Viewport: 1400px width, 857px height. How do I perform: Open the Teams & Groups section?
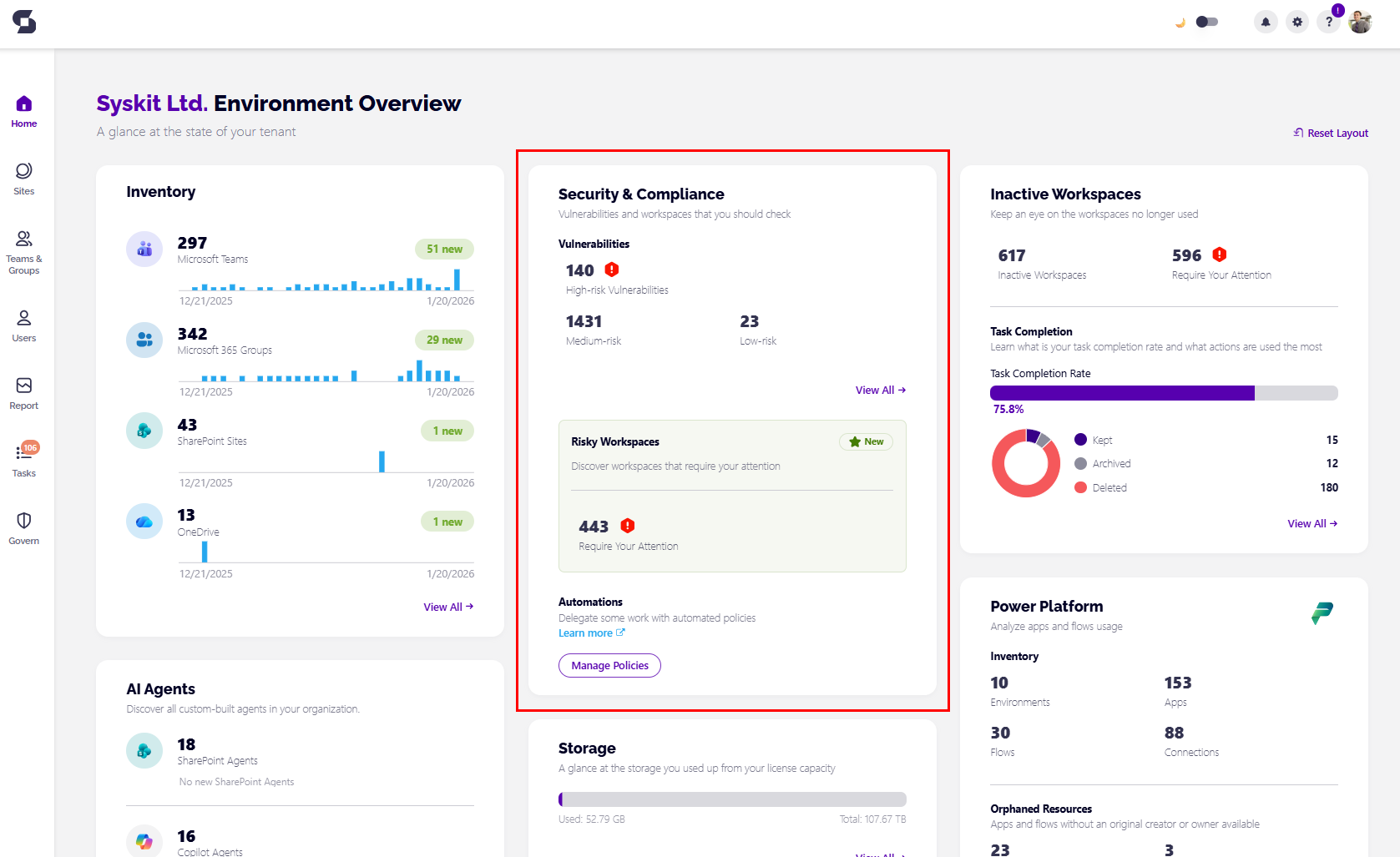click(x=23, y=247)
